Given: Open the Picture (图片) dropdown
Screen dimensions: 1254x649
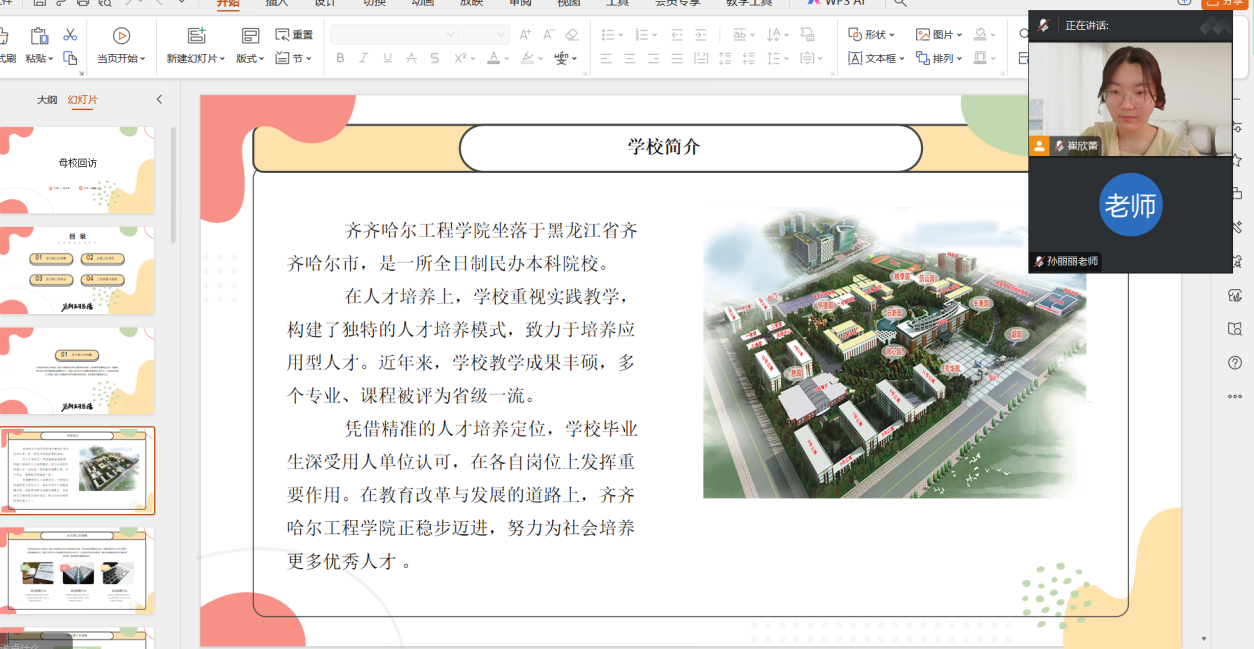Looking at the screenshot, I should point(939,35).
